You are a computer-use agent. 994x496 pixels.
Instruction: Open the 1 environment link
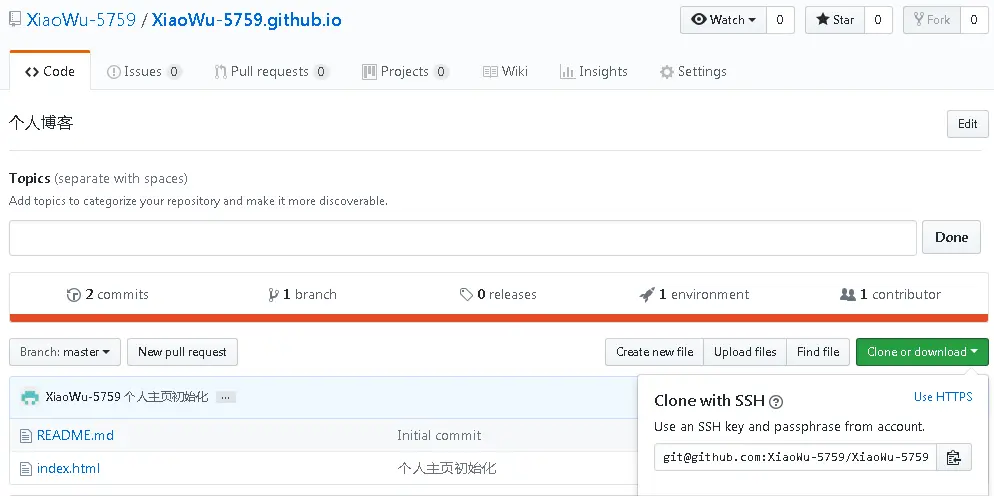[x=694, y=294]
